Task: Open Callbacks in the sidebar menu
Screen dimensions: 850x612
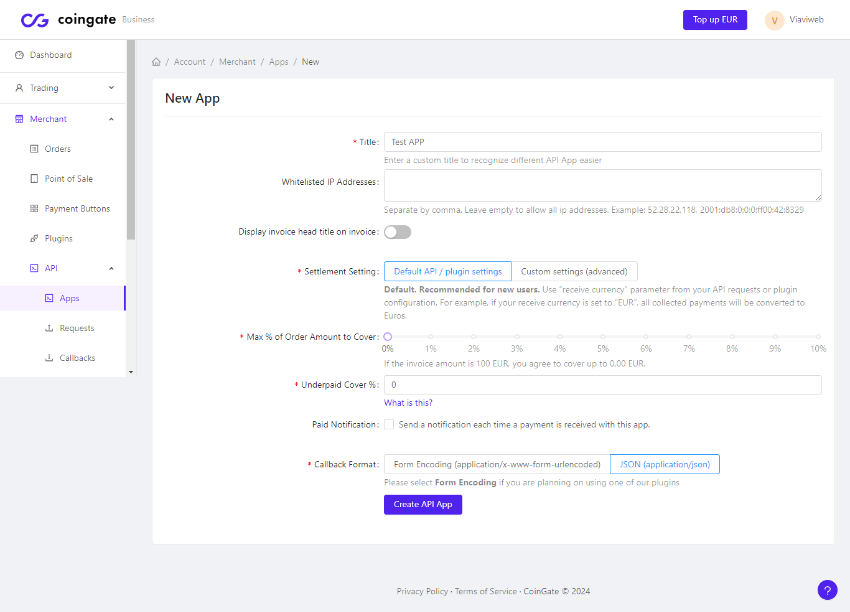Action: click(x=76, y=358)
